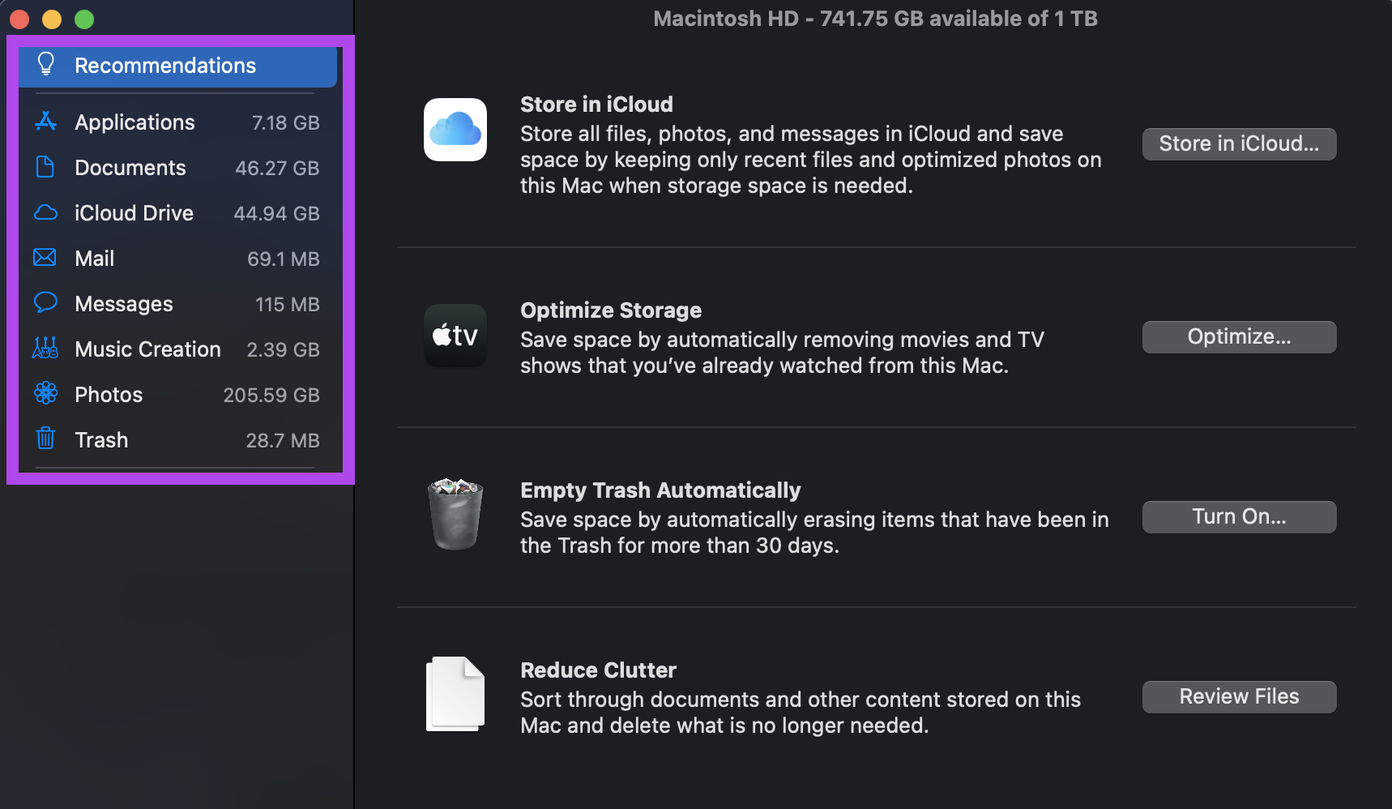Click the Reduce Clutter document icon
Screen dimensions: 1392x809
[455, 694]
